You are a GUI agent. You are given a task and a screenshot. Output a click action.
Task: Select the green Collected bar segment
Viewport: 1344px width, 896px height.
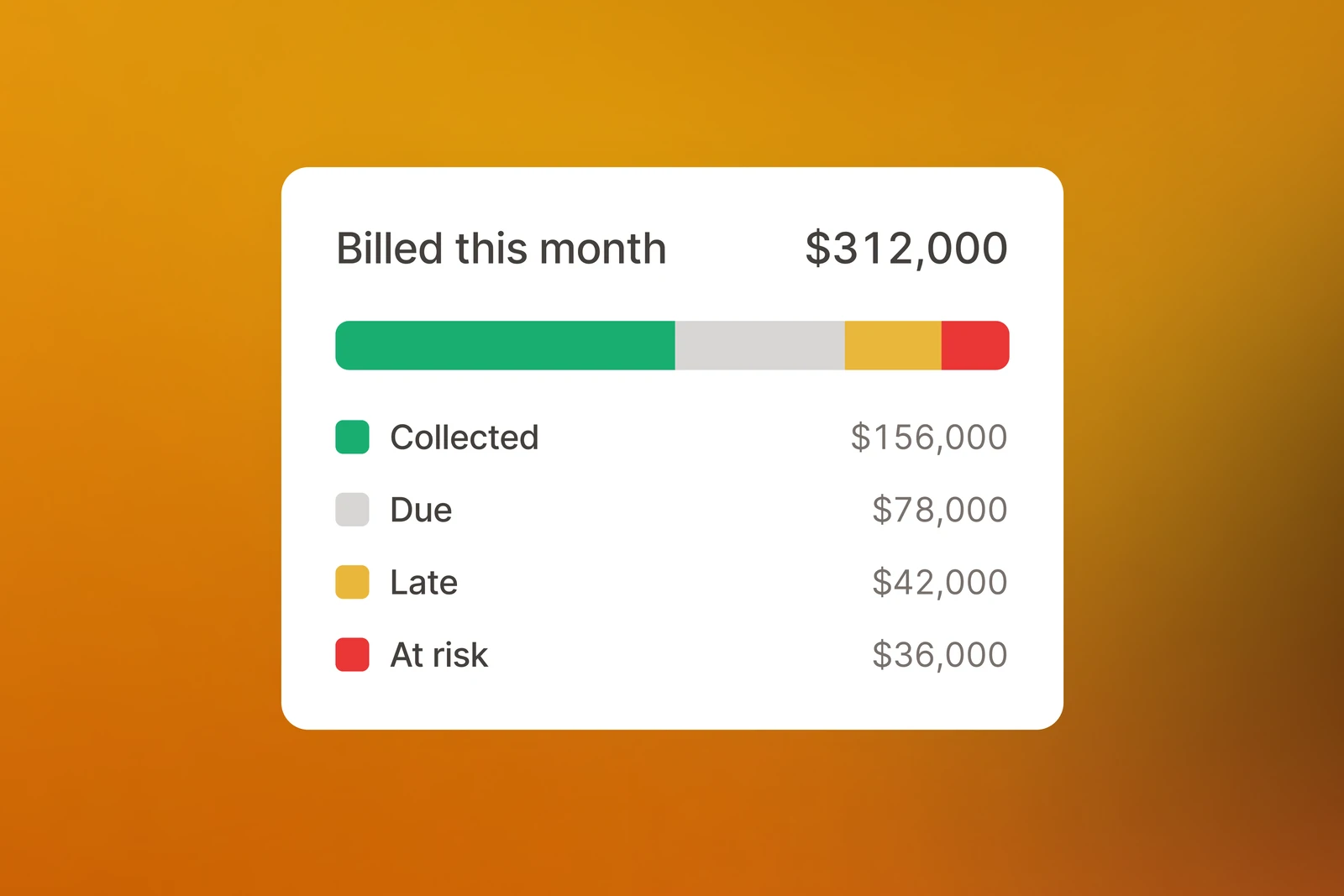coord(505,345)
